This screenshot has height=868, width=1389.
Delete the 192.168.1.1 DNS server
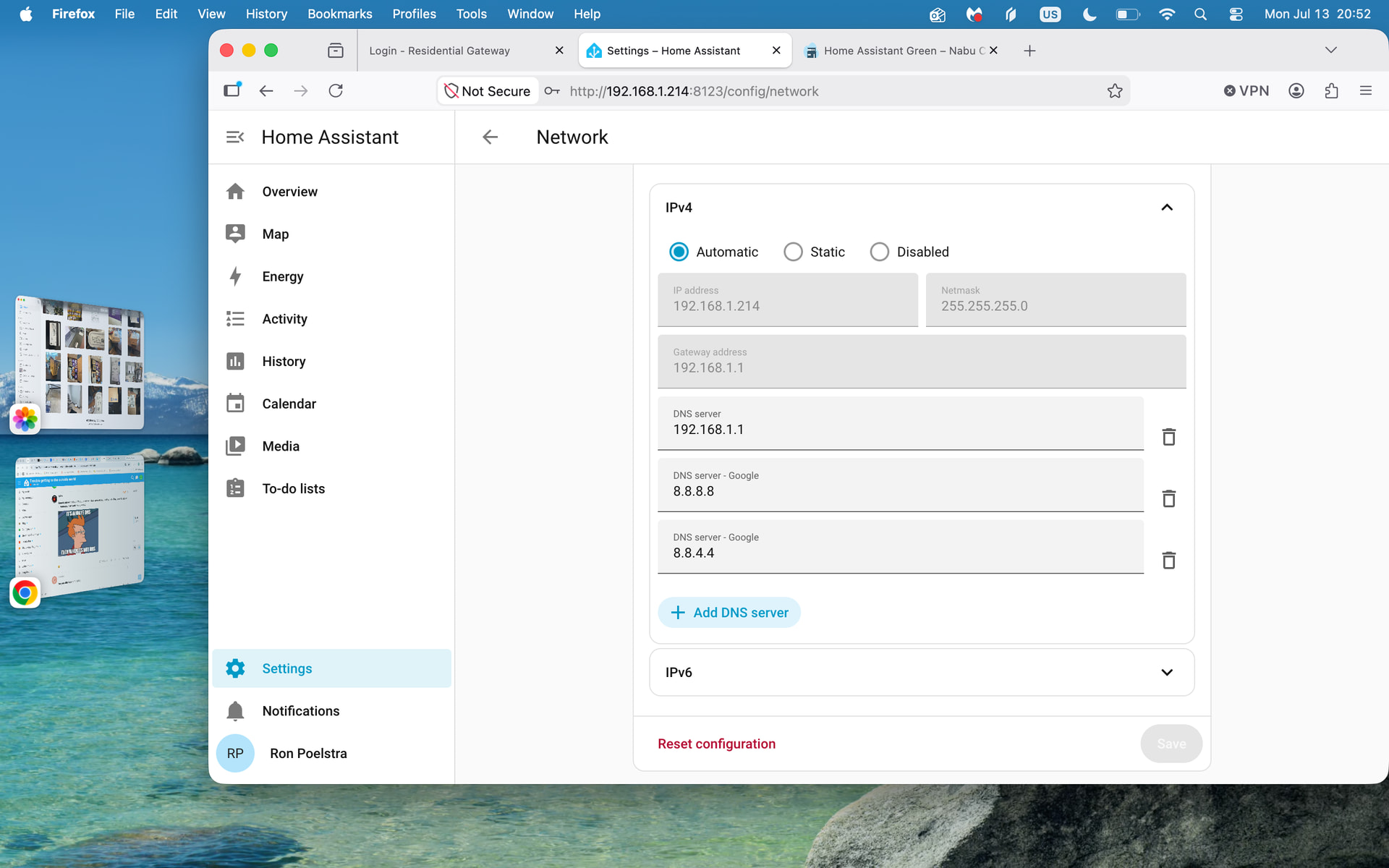click(x=1168, y=437)
